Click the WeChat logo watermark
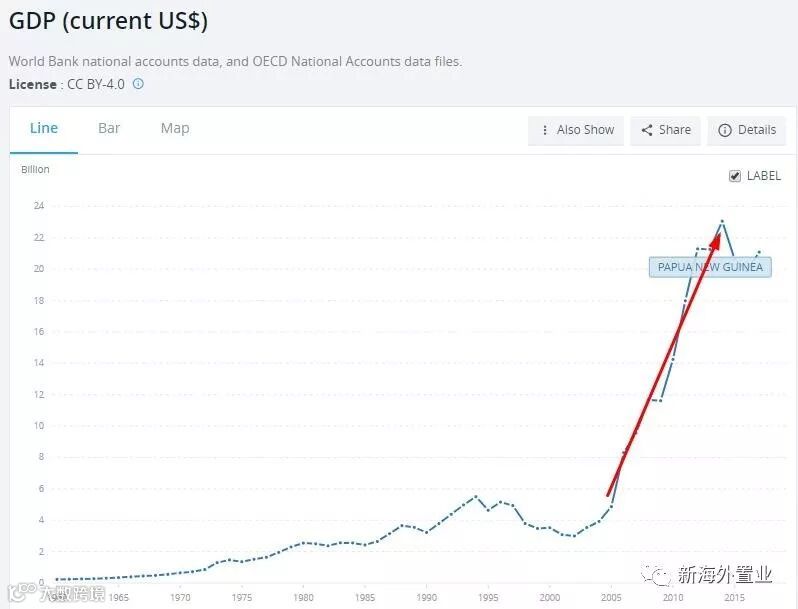The image size is (798, 609). tap(659, 575)
